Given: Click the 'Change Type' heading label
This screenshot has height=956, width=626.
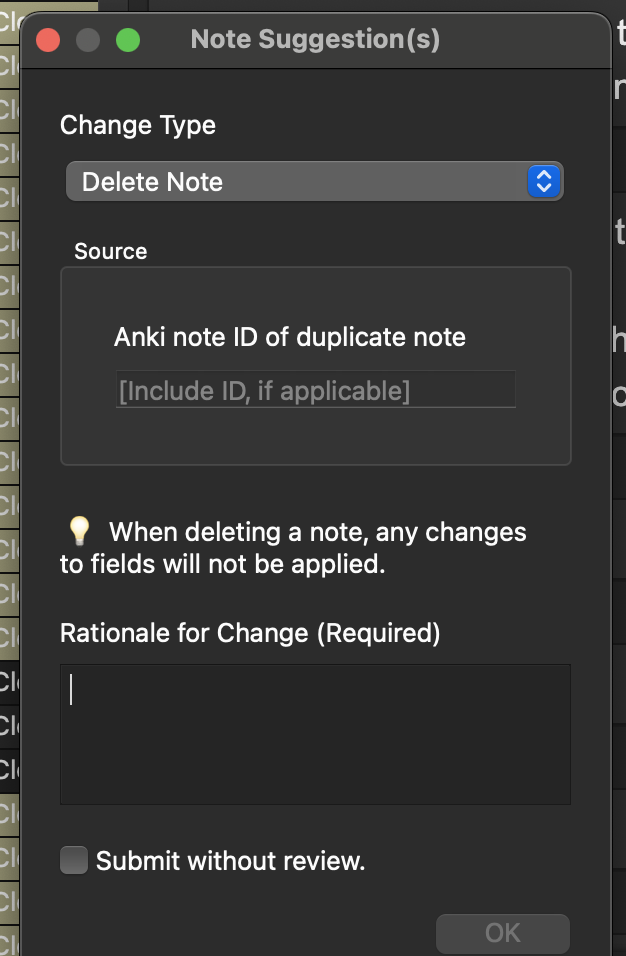Looking at the screenshot, I should pos(138,125).
